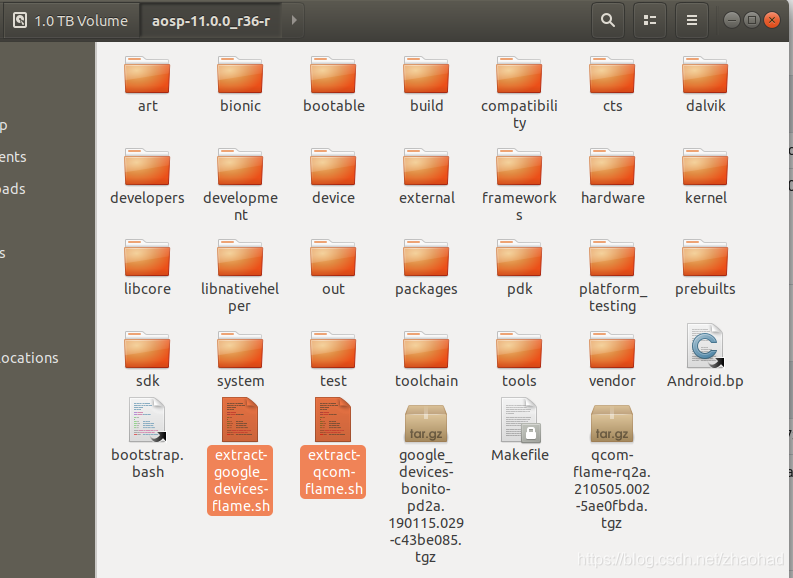This screenshot has width=793, height=578.
Task: Open the bootable folder
Action: (x=333, y=75)
